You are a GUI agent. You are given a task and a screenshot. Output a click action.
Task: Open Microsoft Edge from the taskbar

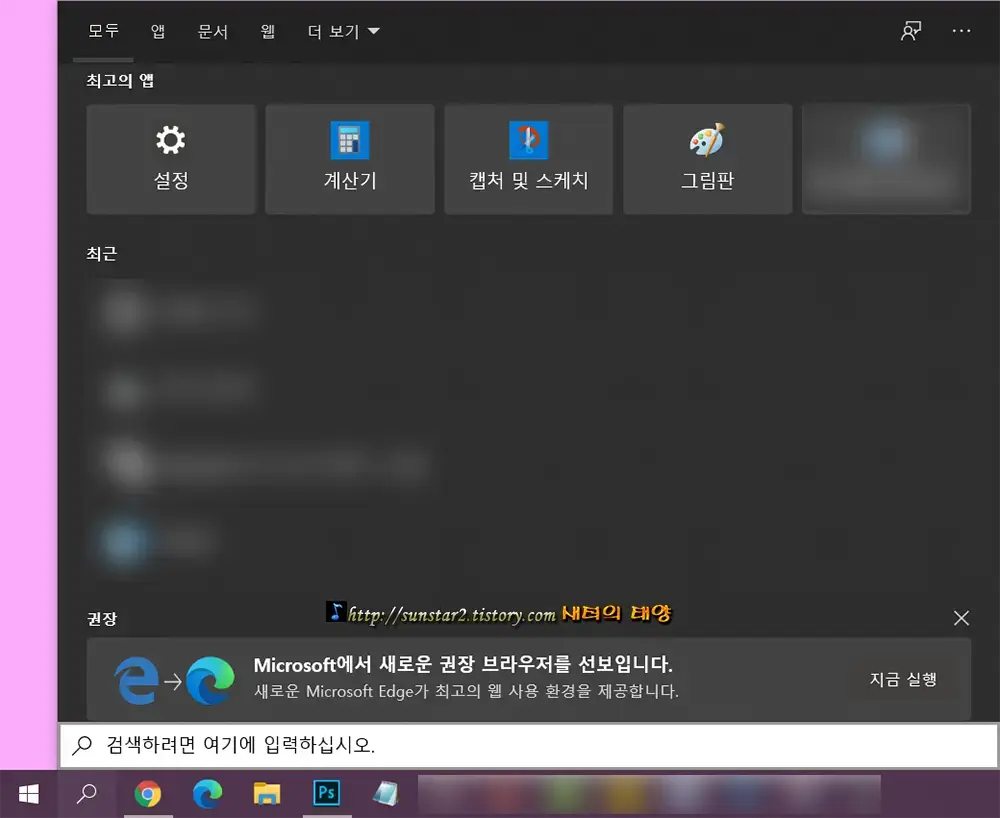click(207, 793)
